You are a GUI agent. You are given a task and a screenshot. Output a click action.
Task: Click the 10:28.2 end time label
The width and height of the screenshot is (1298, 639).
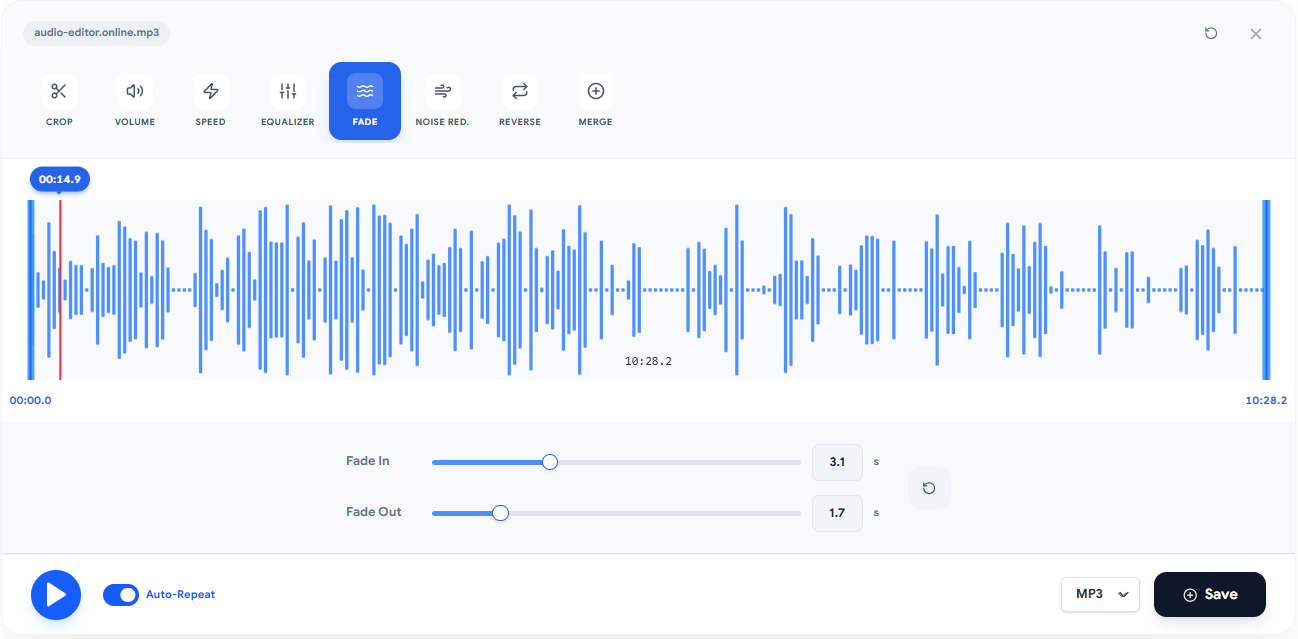pyautogui.click(x=1266, y=400)
